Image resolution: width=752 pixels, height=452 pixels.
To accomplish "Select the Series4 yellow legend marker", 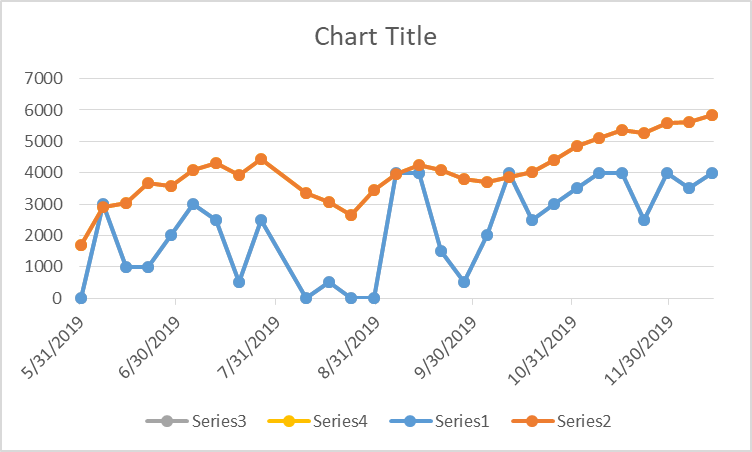I will [290, 421].
